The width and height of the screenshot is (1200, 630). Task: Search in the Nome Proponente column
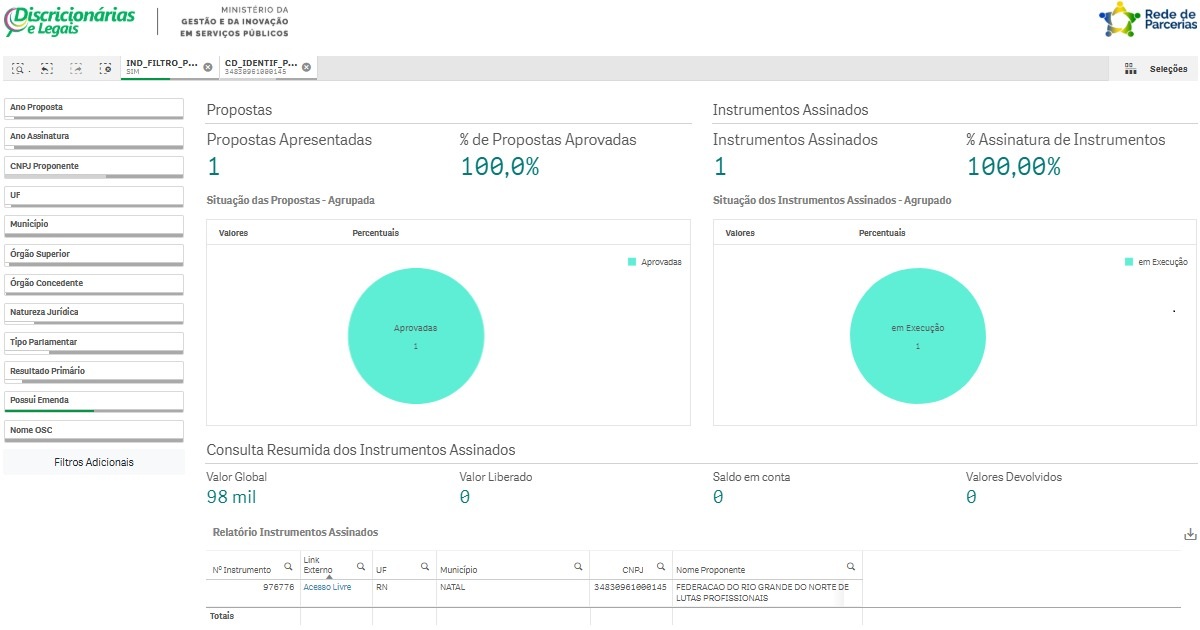point(851,567)
